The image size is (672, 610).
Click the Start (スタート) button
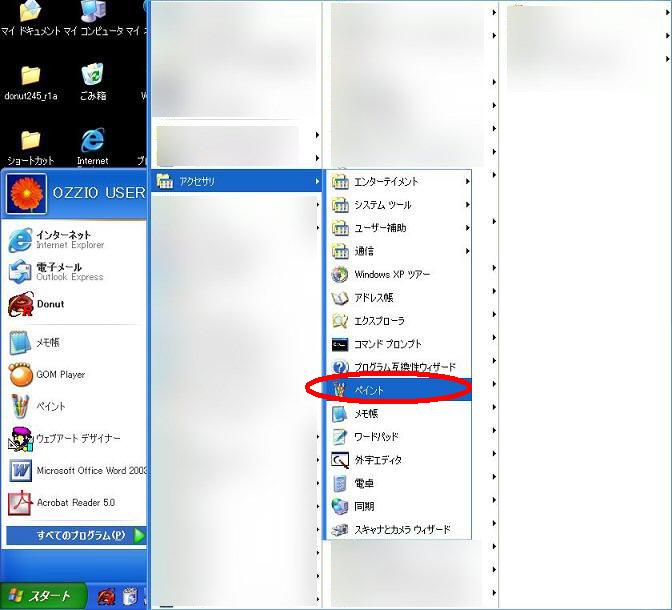[41, 596]
